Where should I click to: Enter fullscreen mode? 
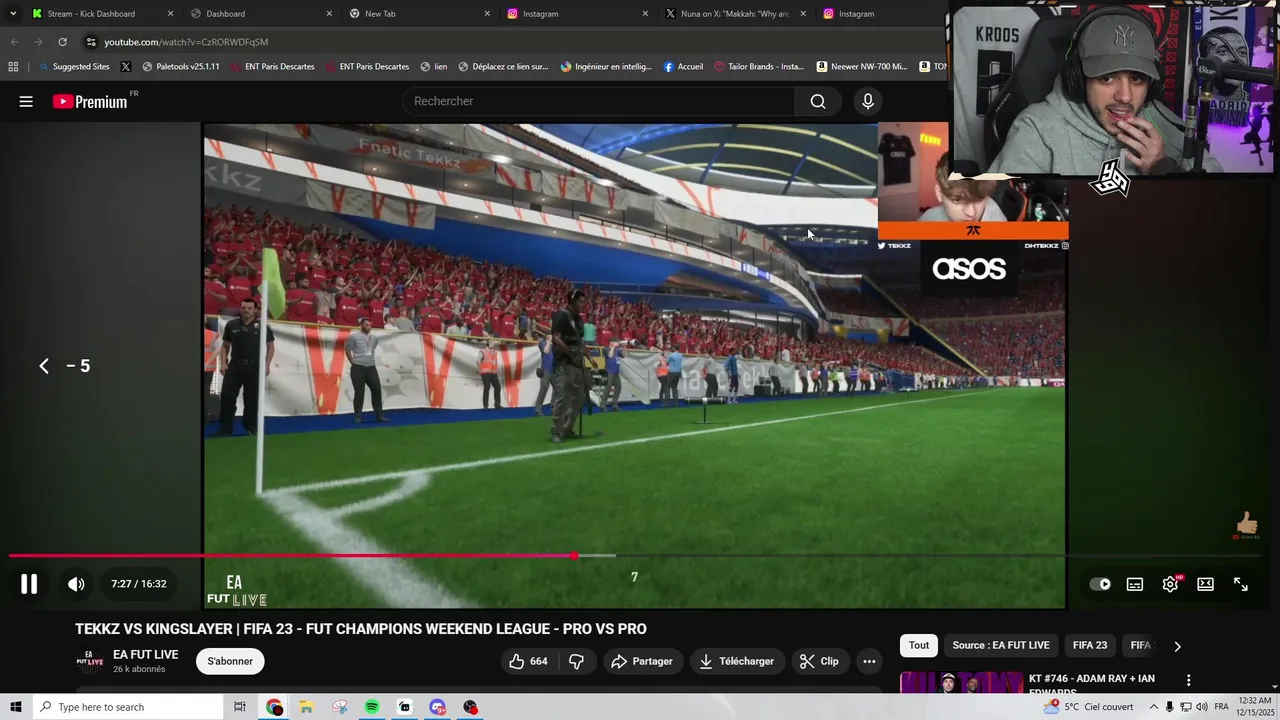(1241, 584)
